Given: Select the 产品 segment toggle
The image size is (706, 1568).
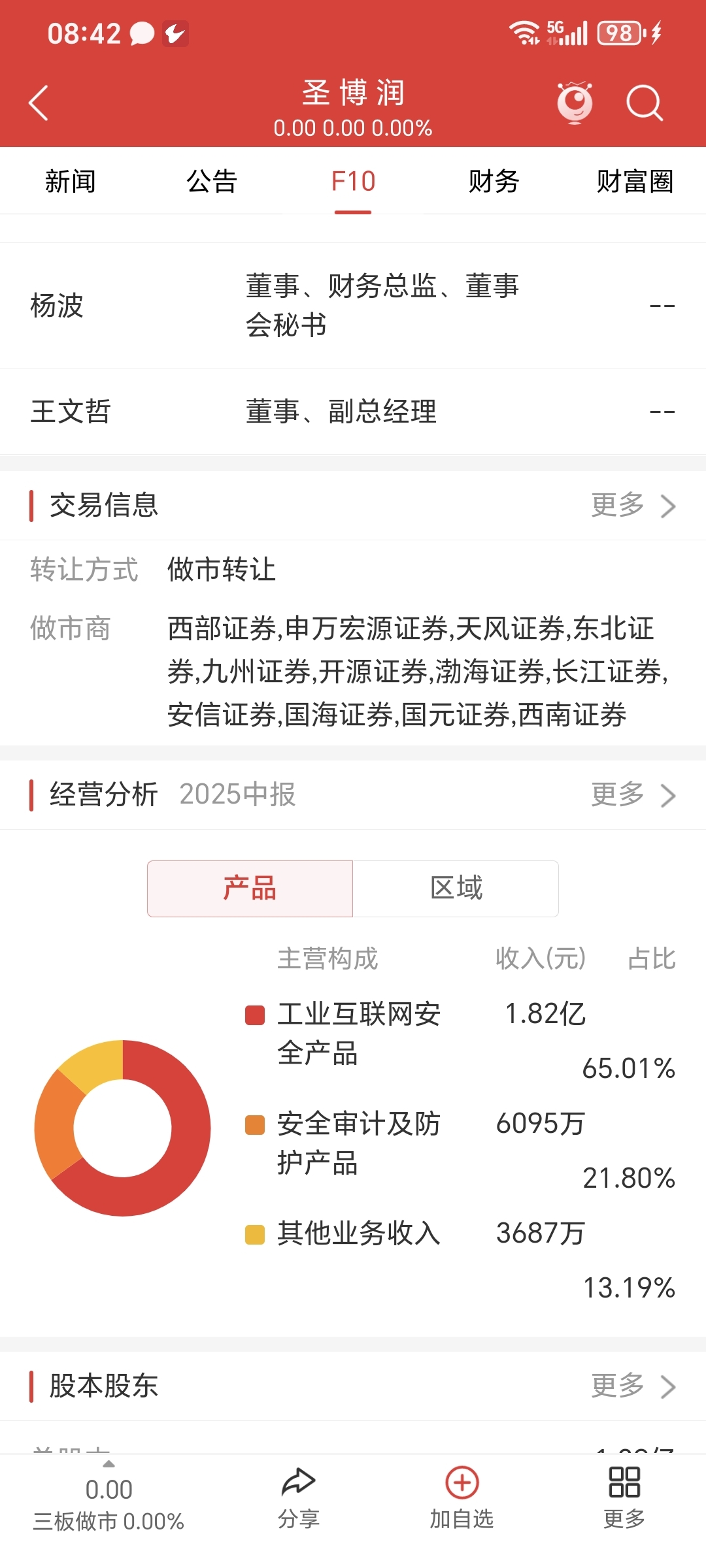Looking at the screenshot, I should 250,889.
